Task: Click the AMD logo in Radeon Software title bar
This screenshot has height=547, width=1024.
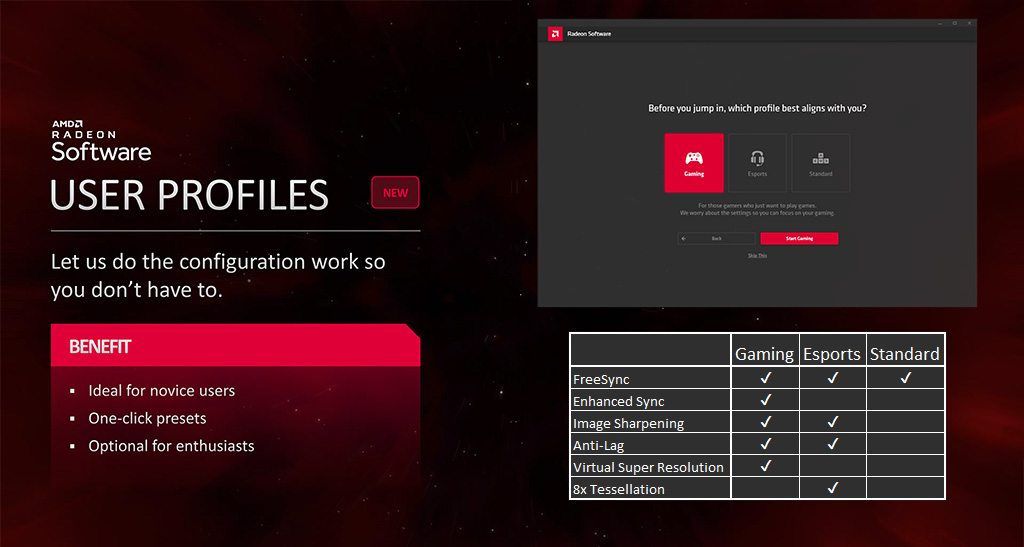Action: coord(555,34)
